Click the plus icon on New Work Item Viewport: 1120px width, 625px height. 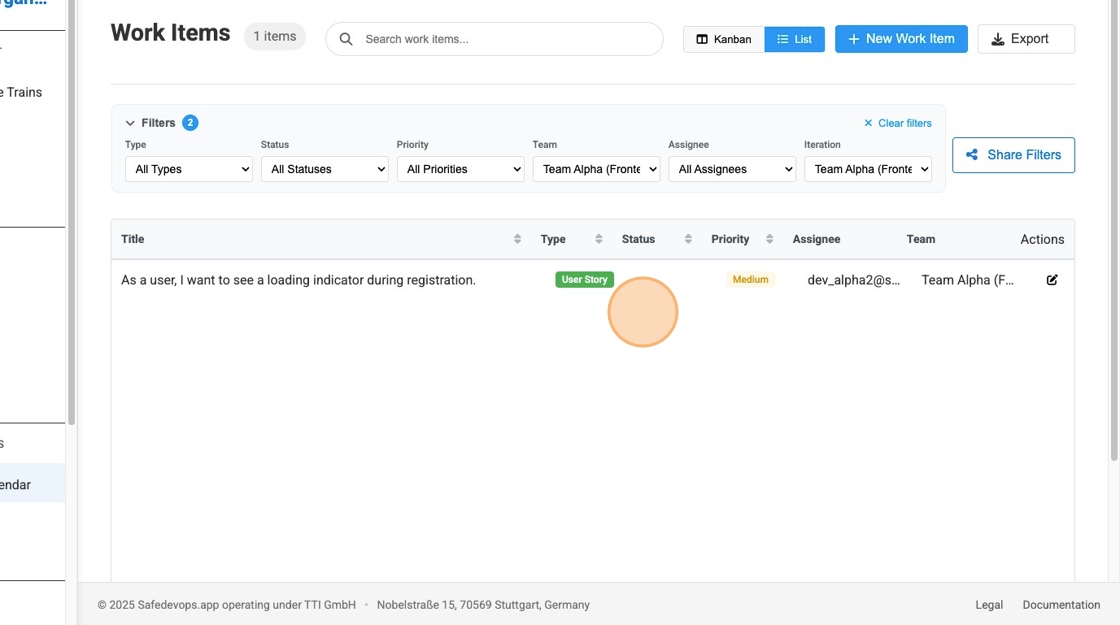(x=852, y=39)
